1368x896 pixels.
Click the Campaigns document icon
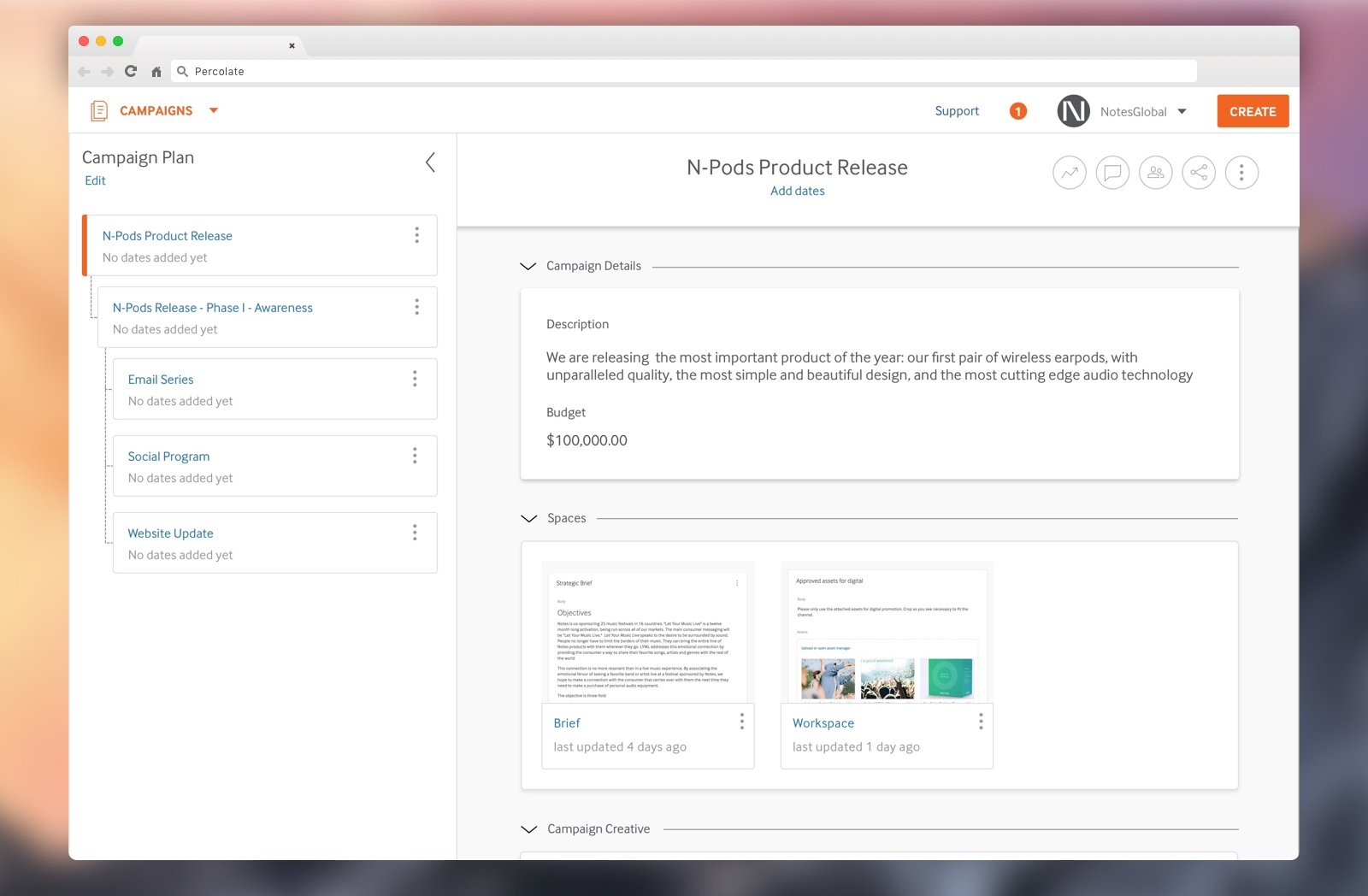click(x=99, y=110)
